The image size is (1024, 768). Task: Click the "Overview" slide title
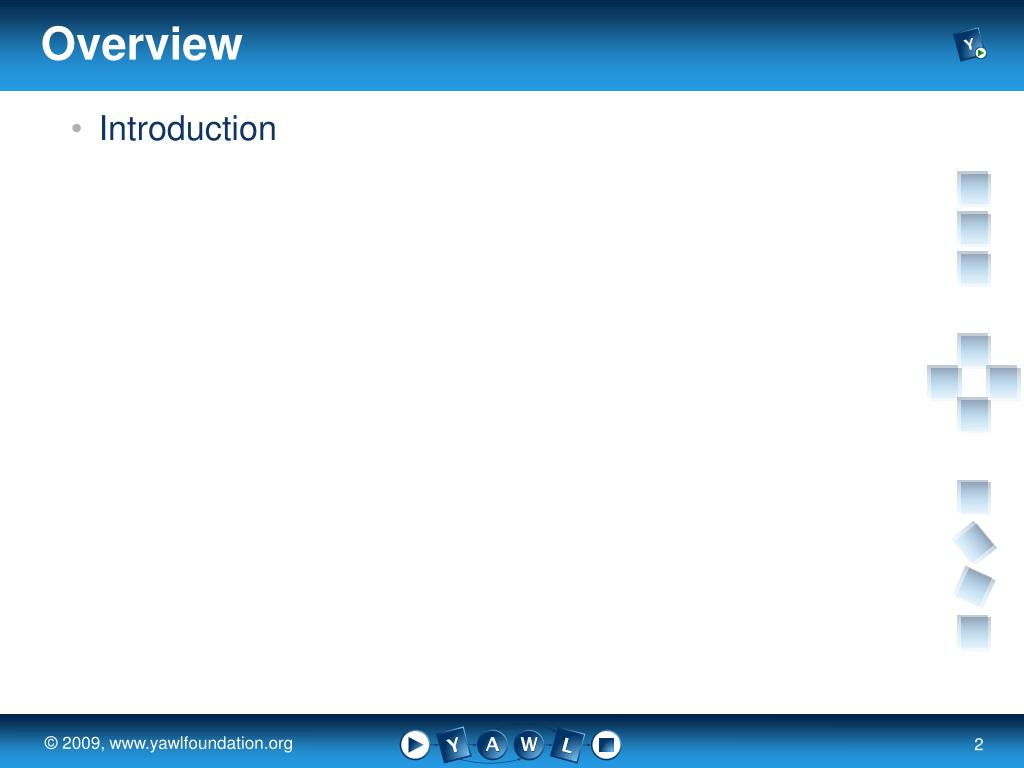142,44
